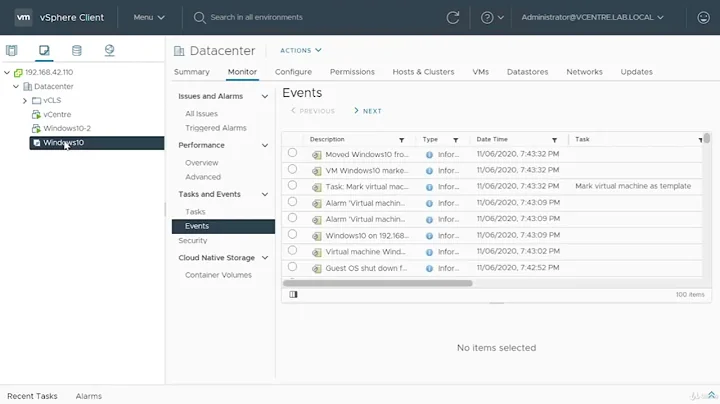The image size is (720, 404).
Task: Open the Storage inventory view icon
Action: pyautogui.click(x=77, y=50)
